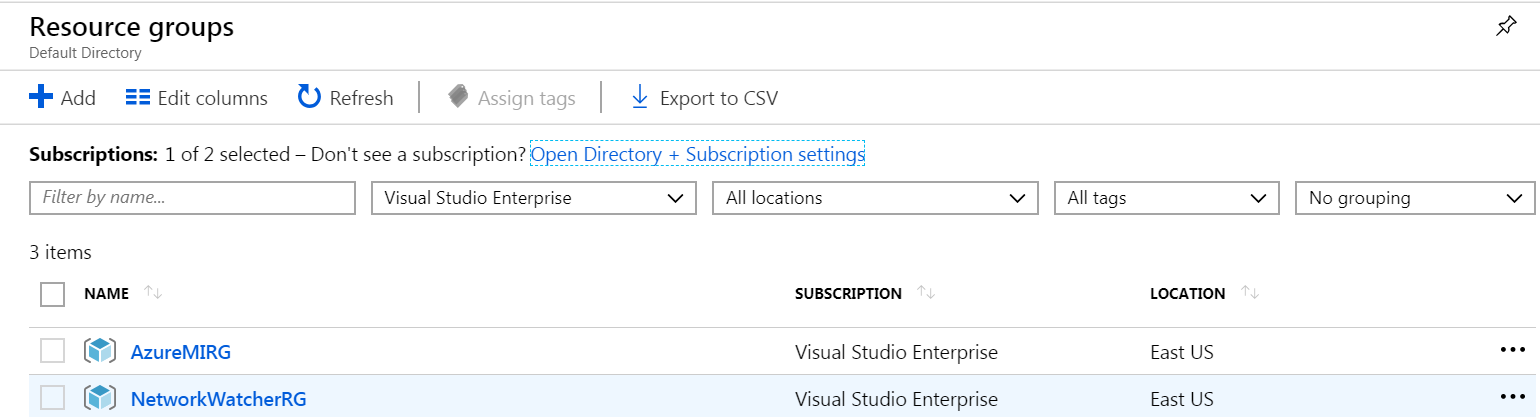Open the NetworkWatcherRG resource group
Viewport: 1540px width, 420px height.
(x=218, y=399)
